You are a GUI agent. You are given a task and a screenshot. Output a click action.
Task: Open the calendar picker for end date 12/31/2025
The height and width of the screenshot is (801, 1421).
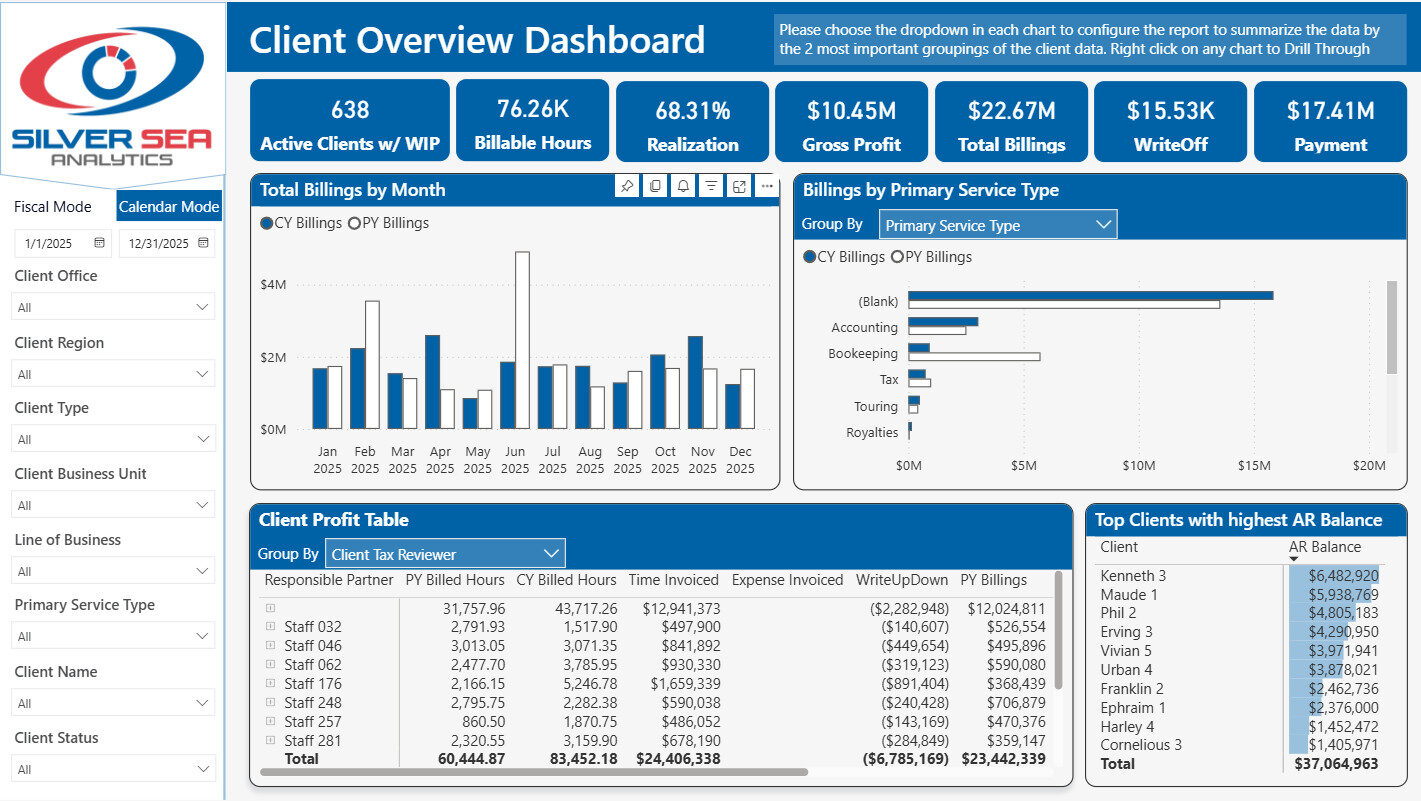tap(204, 243)
